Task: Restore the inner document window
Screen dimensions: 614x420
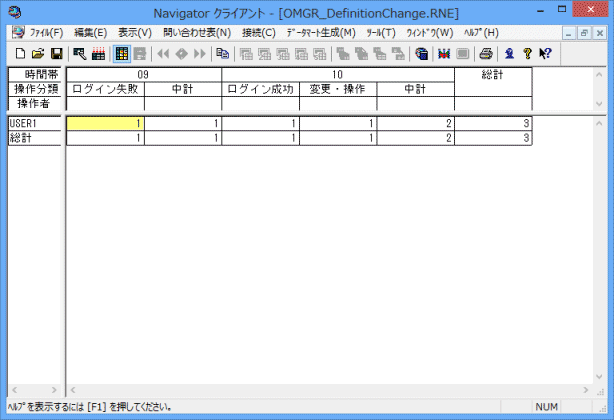Action: pos(584,33)
